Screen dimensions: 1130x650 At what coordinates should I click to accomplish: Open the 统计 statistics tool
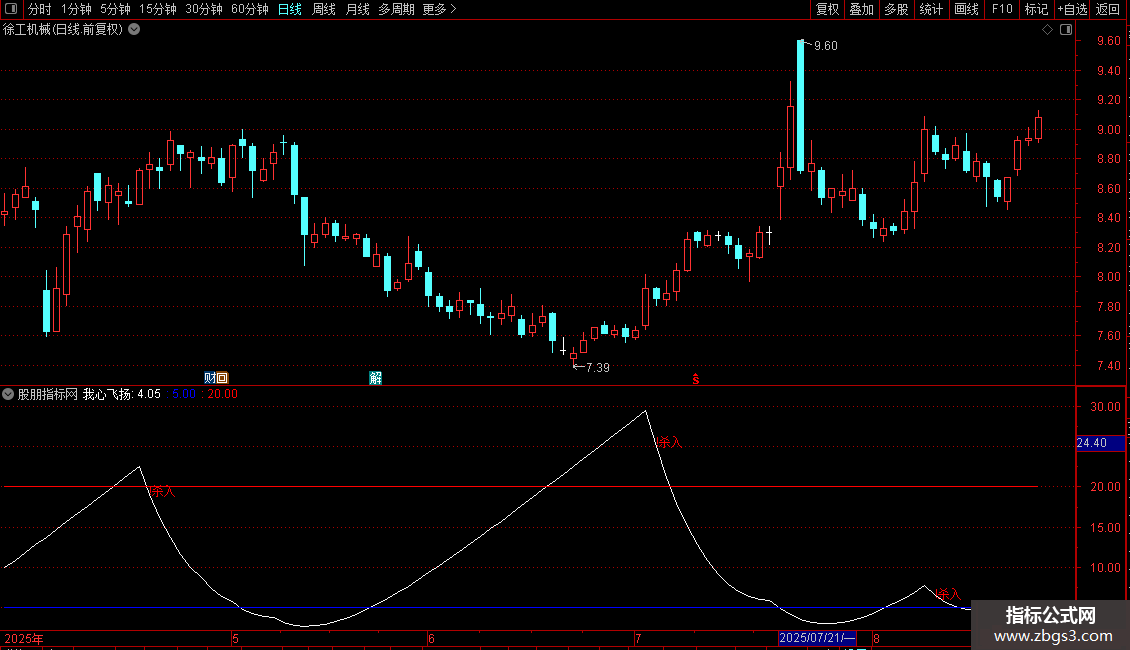click(x=931, y=9)
